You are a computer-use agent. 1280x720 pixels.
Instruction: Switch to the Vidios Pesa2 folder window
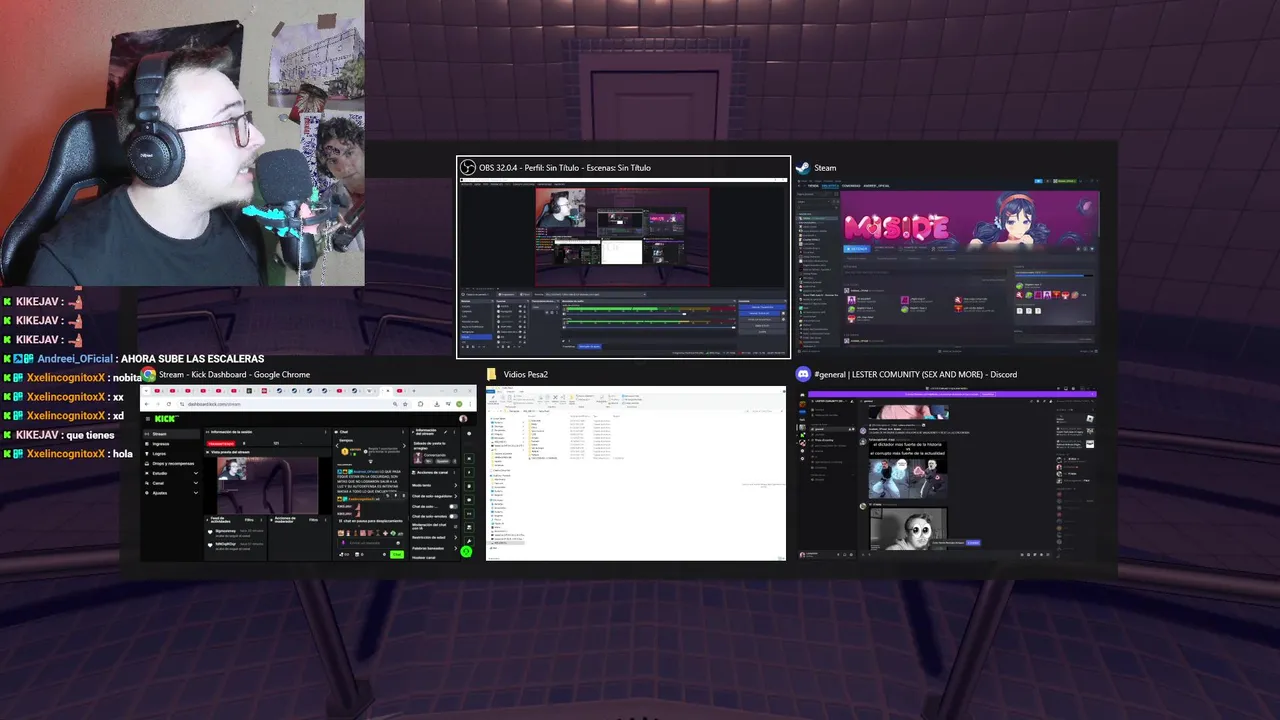click(636, 472)
